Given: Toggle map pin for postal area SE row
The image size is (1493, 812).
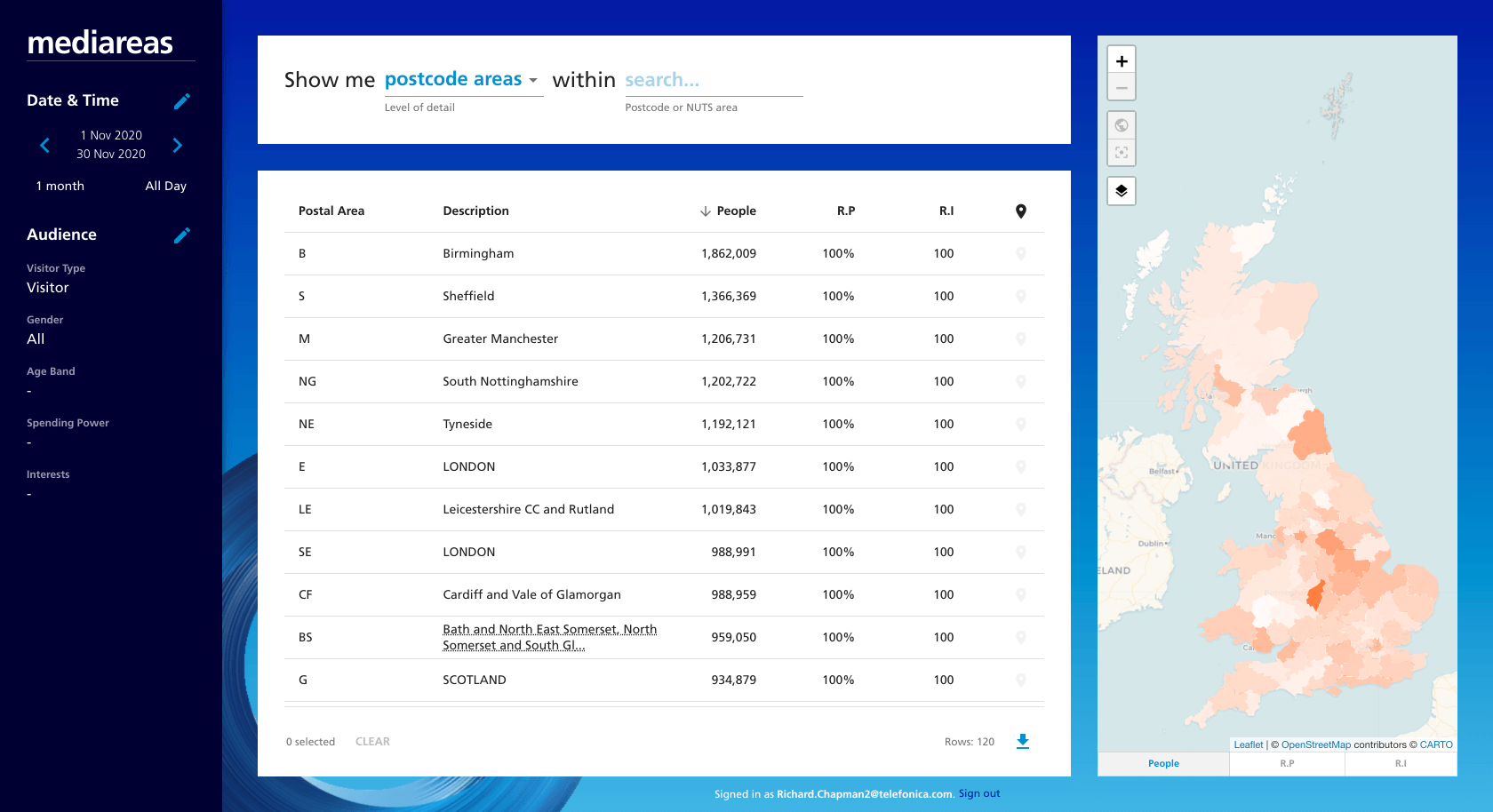Looking at the screenshot, I should (1021, 553).
